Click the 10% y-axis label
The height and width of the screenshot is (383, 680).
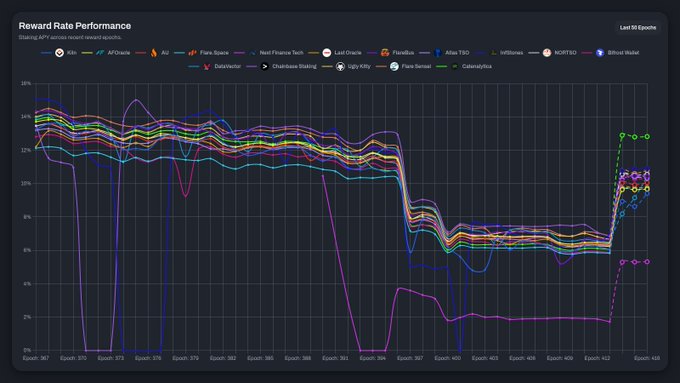pos(26,183)
